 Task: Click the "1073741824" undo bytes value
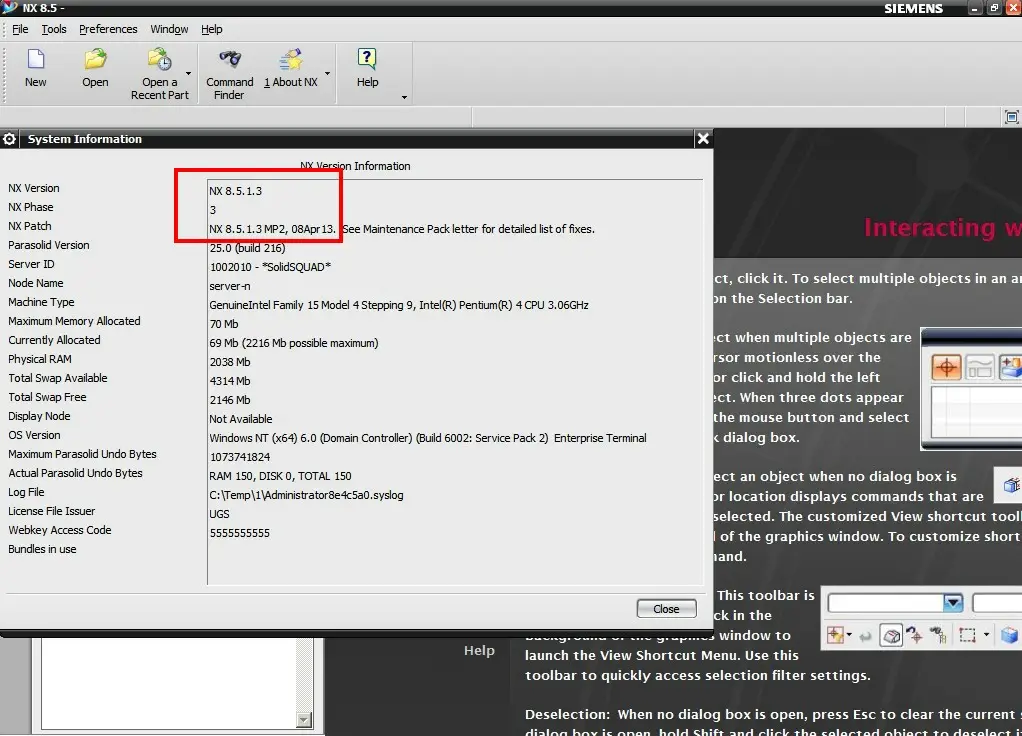pos(239,457)
